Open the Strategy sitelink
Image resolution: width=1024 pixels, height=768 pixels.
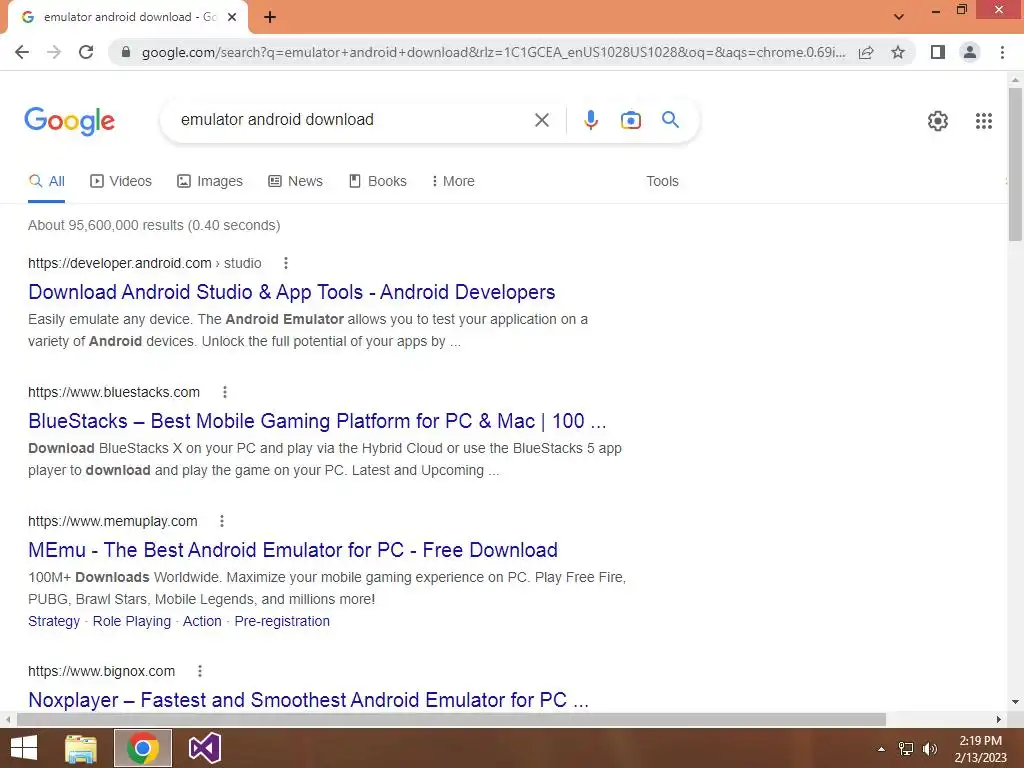tap(54, 622)
